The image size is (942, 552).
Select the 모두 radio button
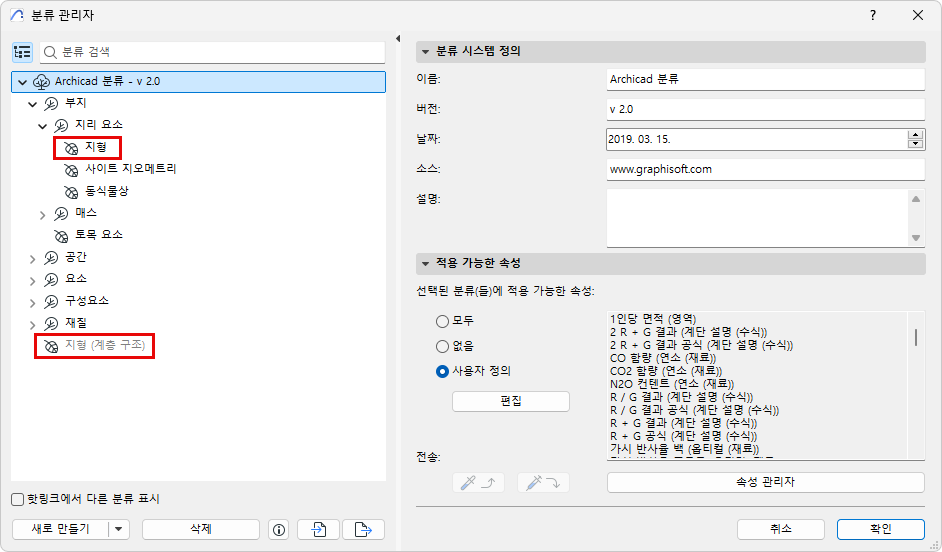pyautogui.click(x=442, y=321)
